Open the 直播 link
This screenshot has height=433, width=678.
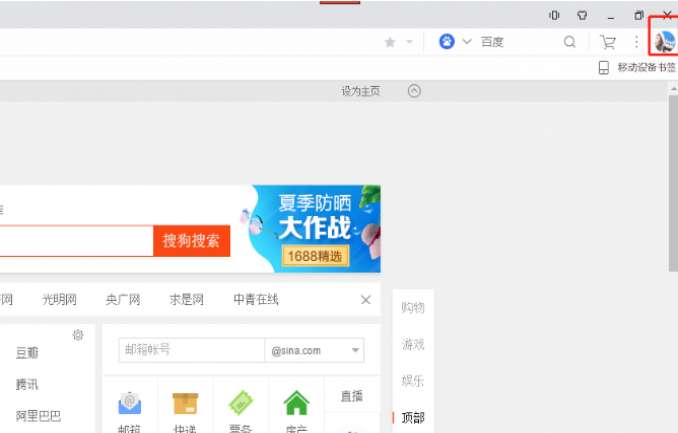pos(352,396)
